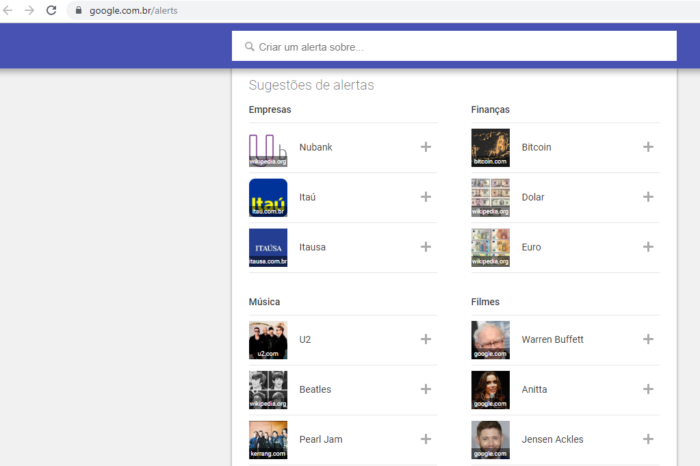Add an alert for Beatles
The image size is (700, 466).
click(x=425, y=389)
